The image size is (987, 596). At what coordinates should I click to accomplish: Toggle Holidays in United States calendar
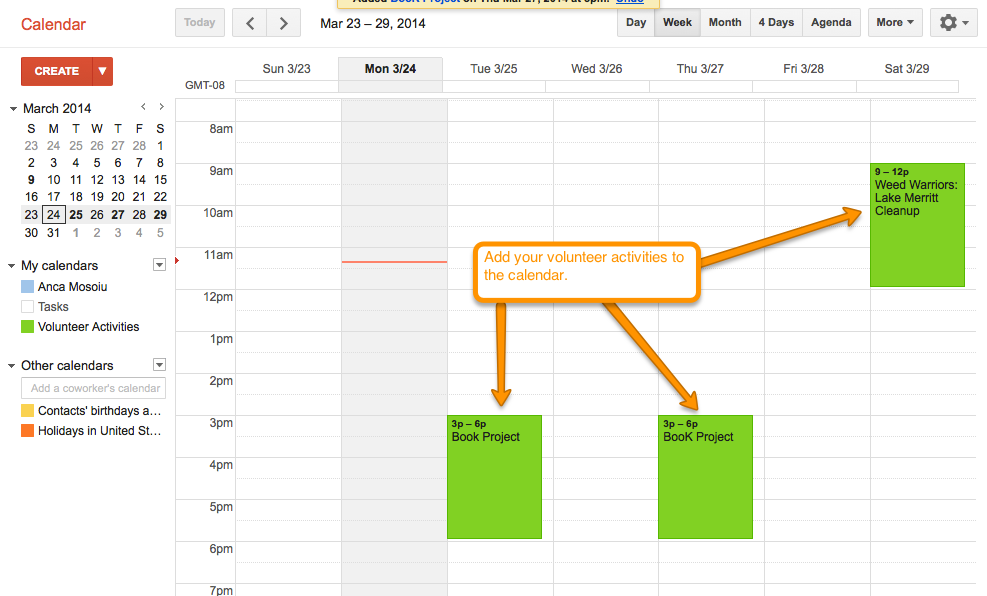(x=27, y=431)
